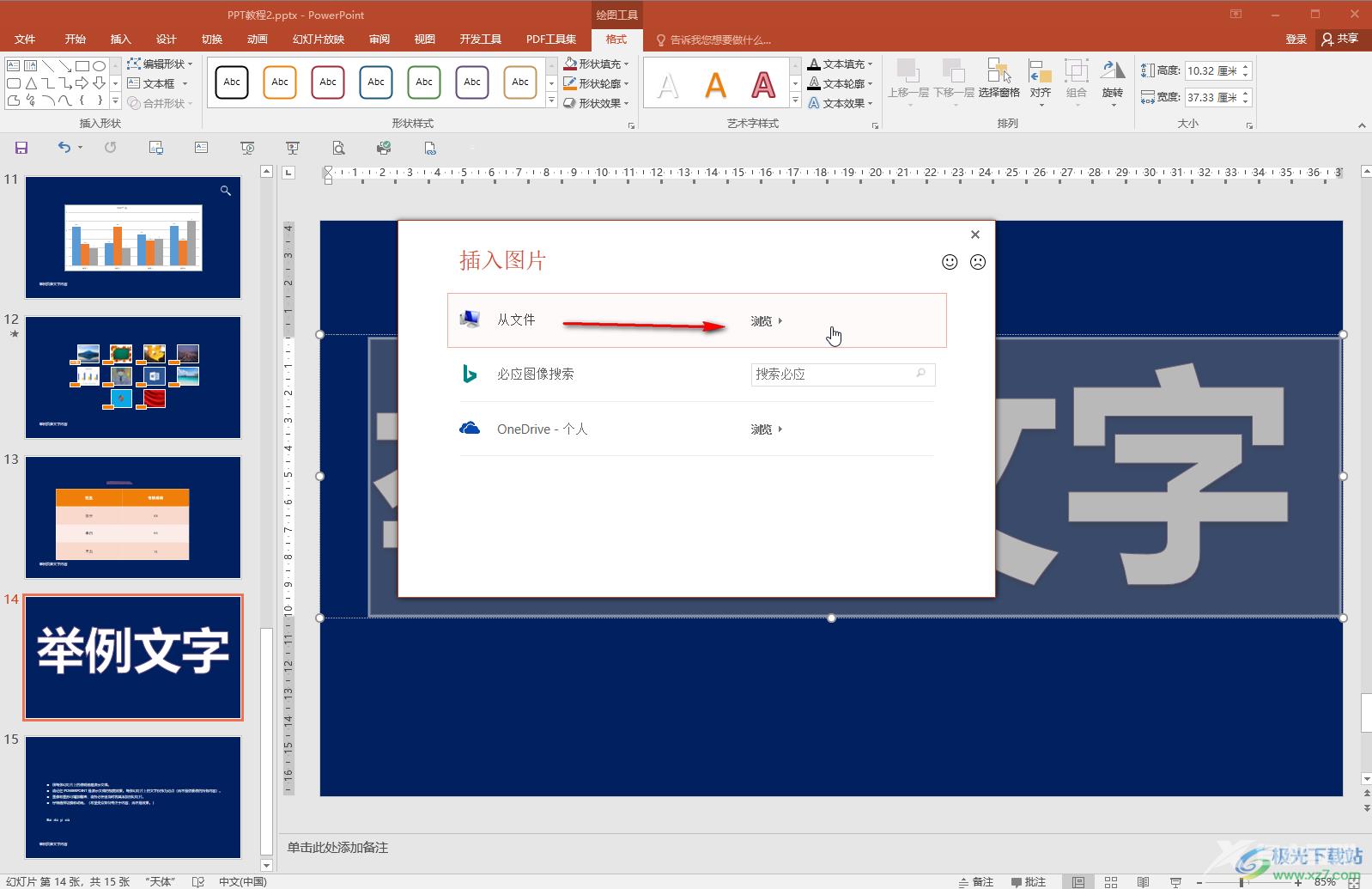Switch to the 视图 ribbon tab
The width and height of the screenshot is (1372, 889).
pos(425,40)
